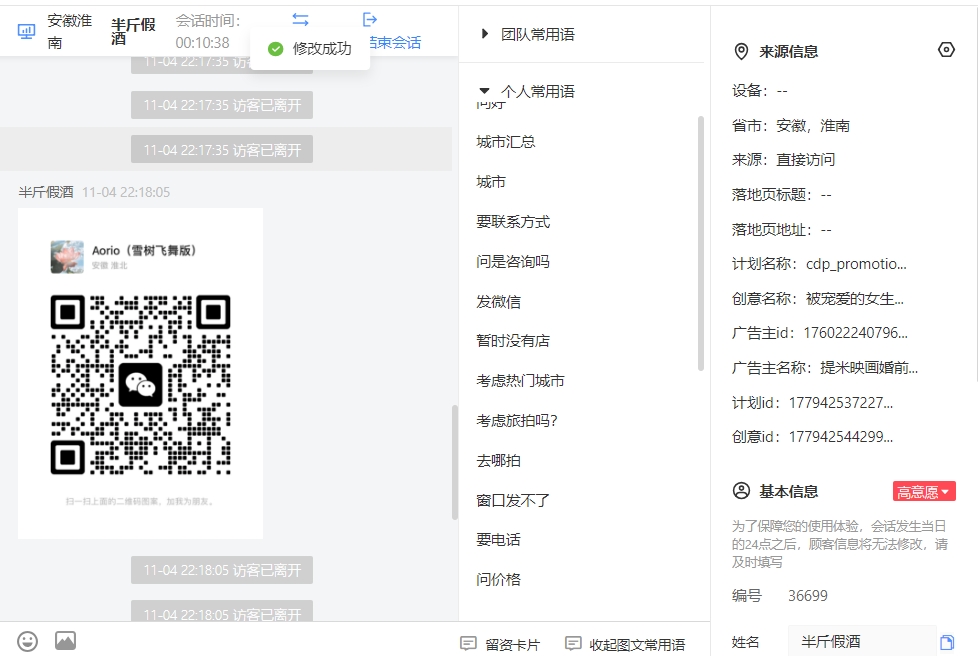The width and height of the screenshot is (978, 656).
Task: Click the location pin icon beside 来源信息
Action: click(741, 51)
